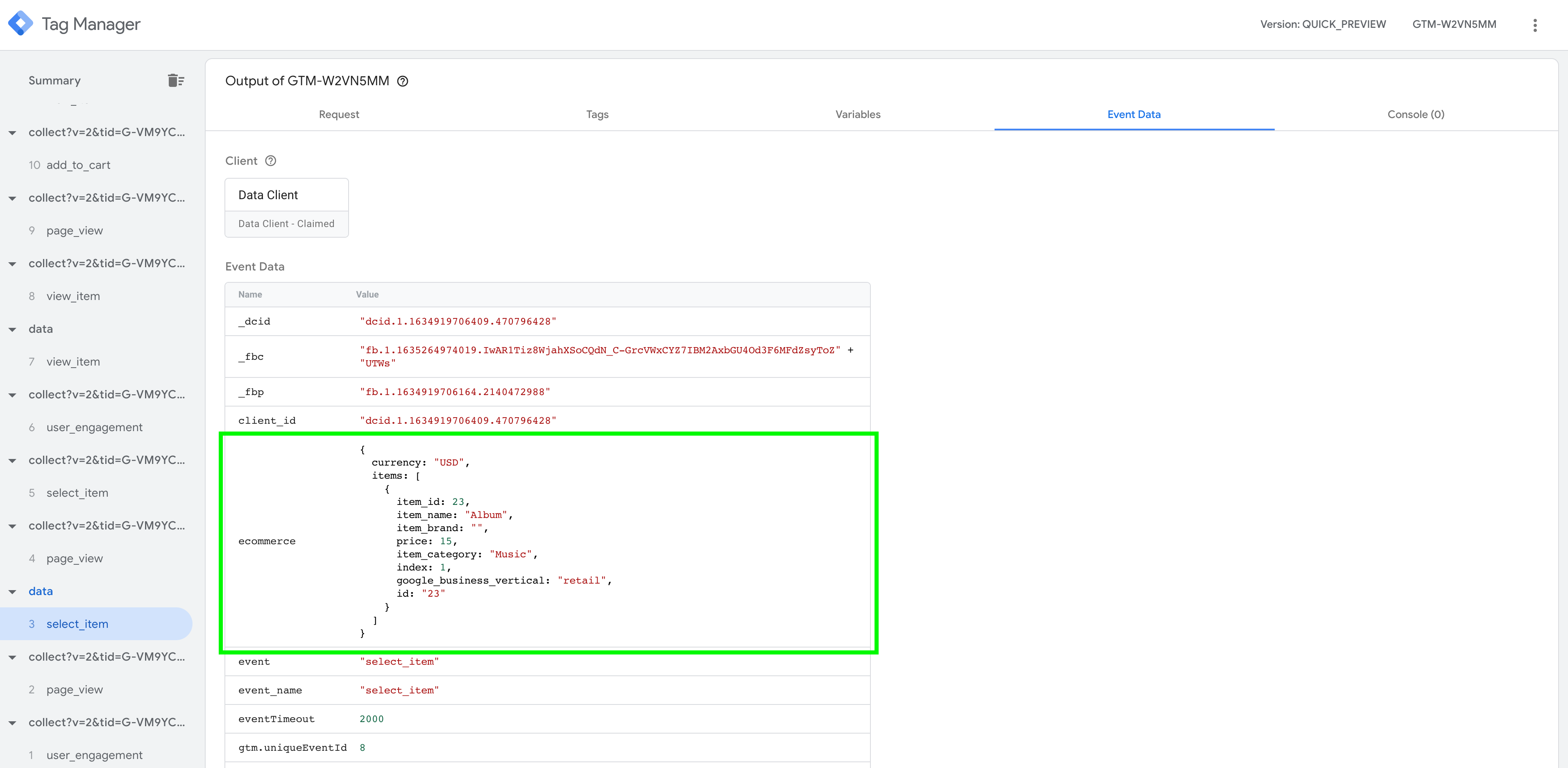The image size is (1568, 768).
Task: Open the Tags tab
Action: pyautogui.click(x=596, y=114)
